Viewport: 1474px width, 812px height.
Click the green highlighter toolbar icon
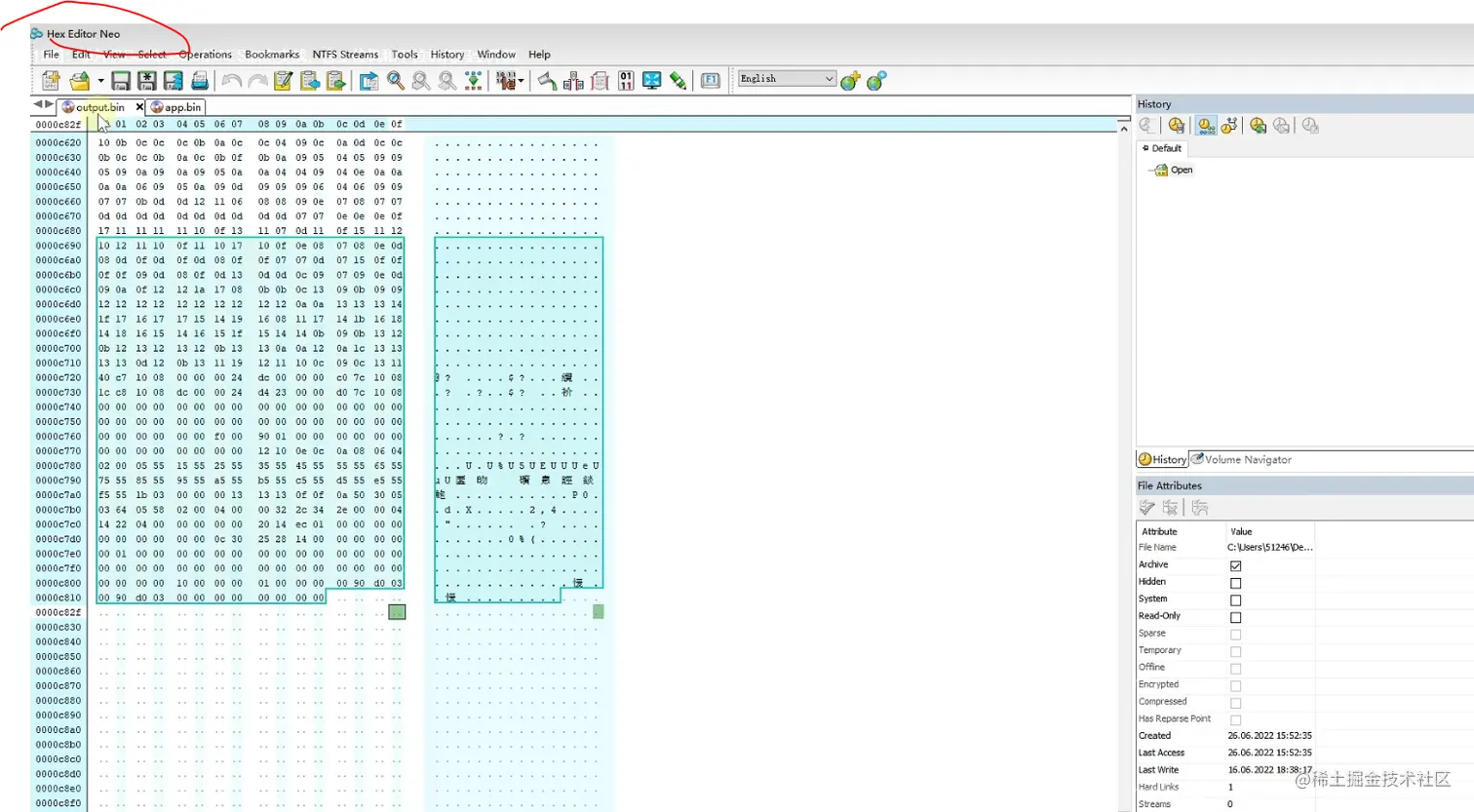click(679, 81)
